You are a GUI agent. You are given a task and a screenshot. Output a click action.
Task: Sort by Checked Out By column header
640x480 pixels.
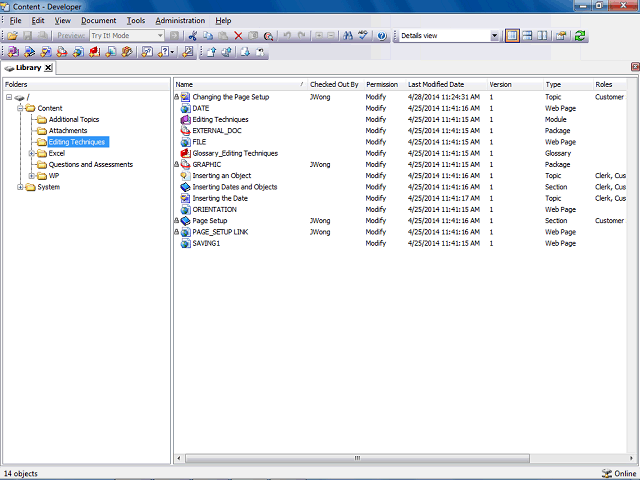(x=335, y=84)
